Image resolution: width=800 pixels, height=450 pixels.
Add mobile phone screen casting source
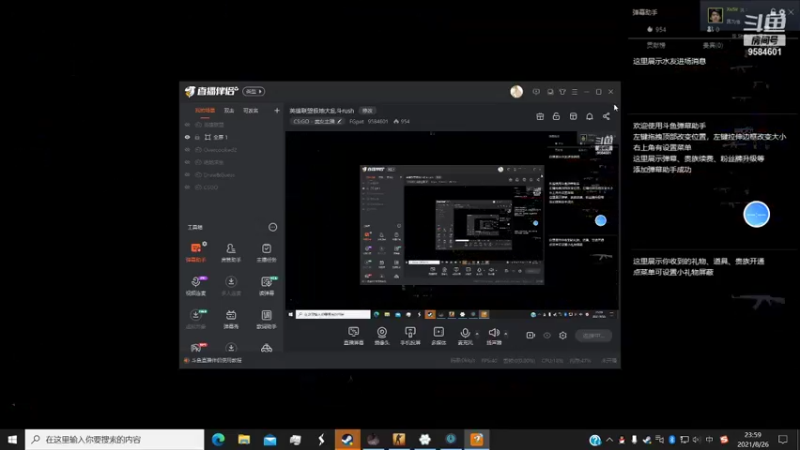pyautogui.click(x=410, y=336)
